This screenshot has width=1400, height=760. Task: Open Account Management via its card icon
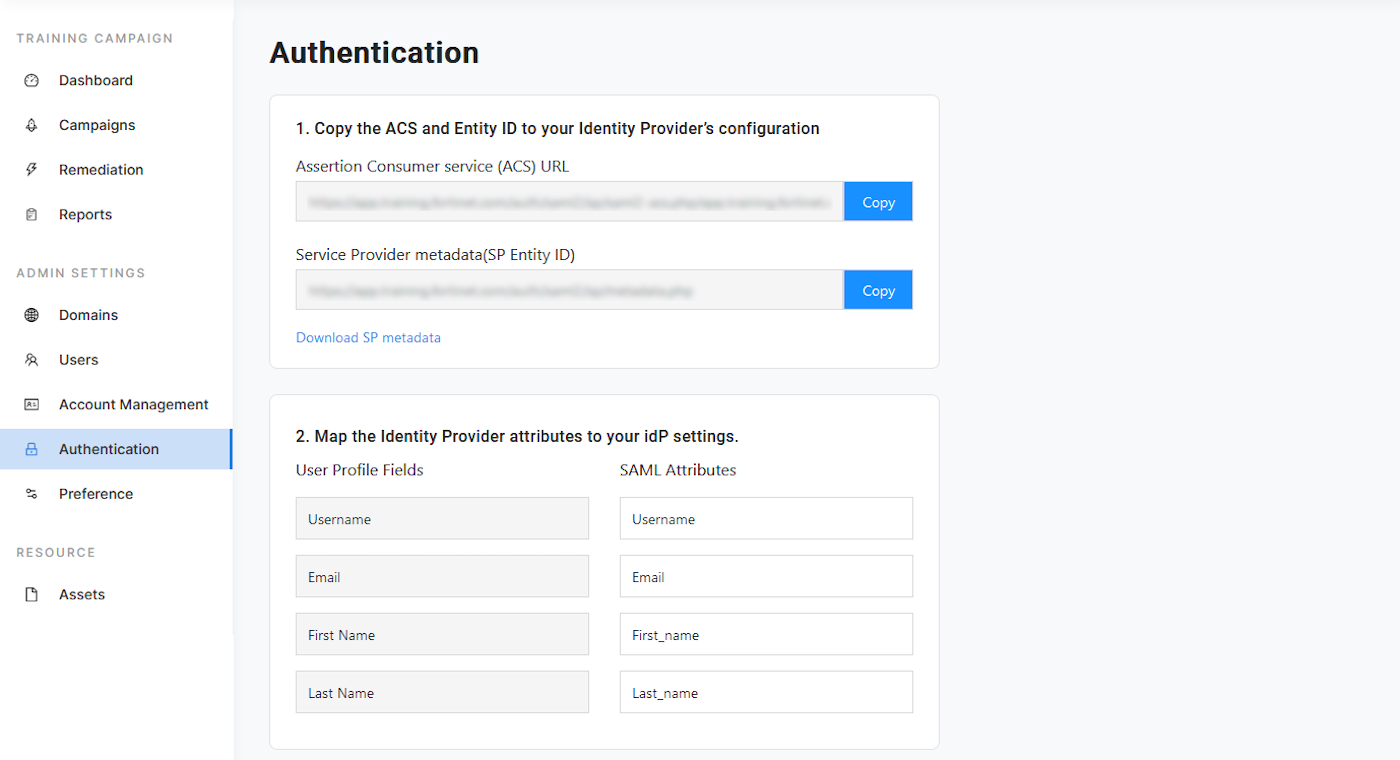[32, 404]
